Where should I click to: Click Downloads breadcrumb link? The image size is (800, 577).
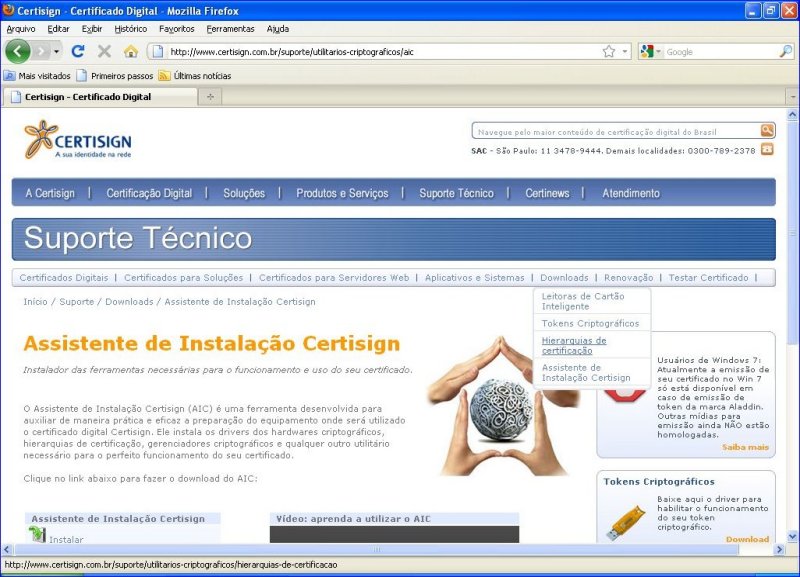tap(129, 302)
